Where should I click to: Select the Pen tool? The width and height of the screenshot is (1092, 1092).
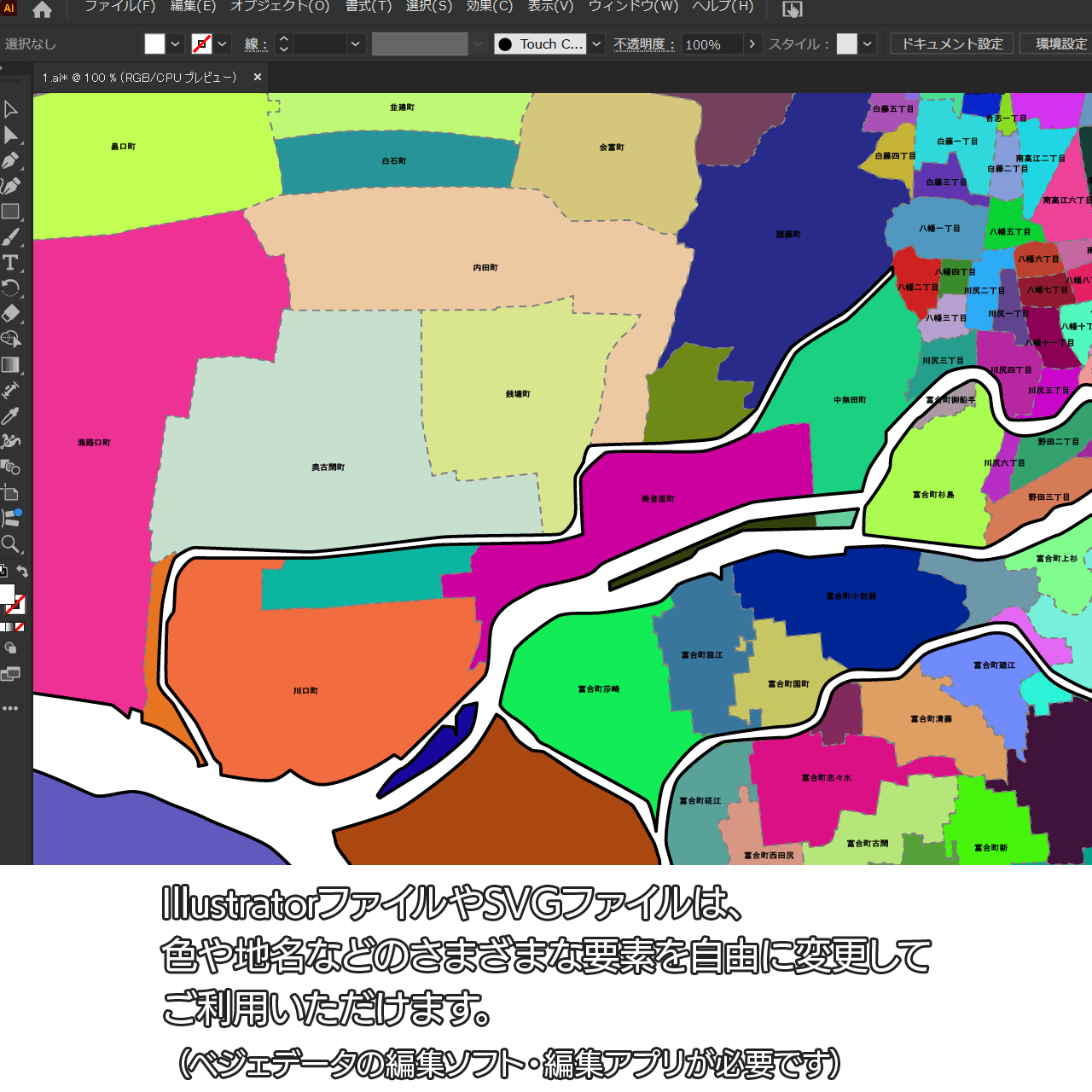tap(10, 160)
